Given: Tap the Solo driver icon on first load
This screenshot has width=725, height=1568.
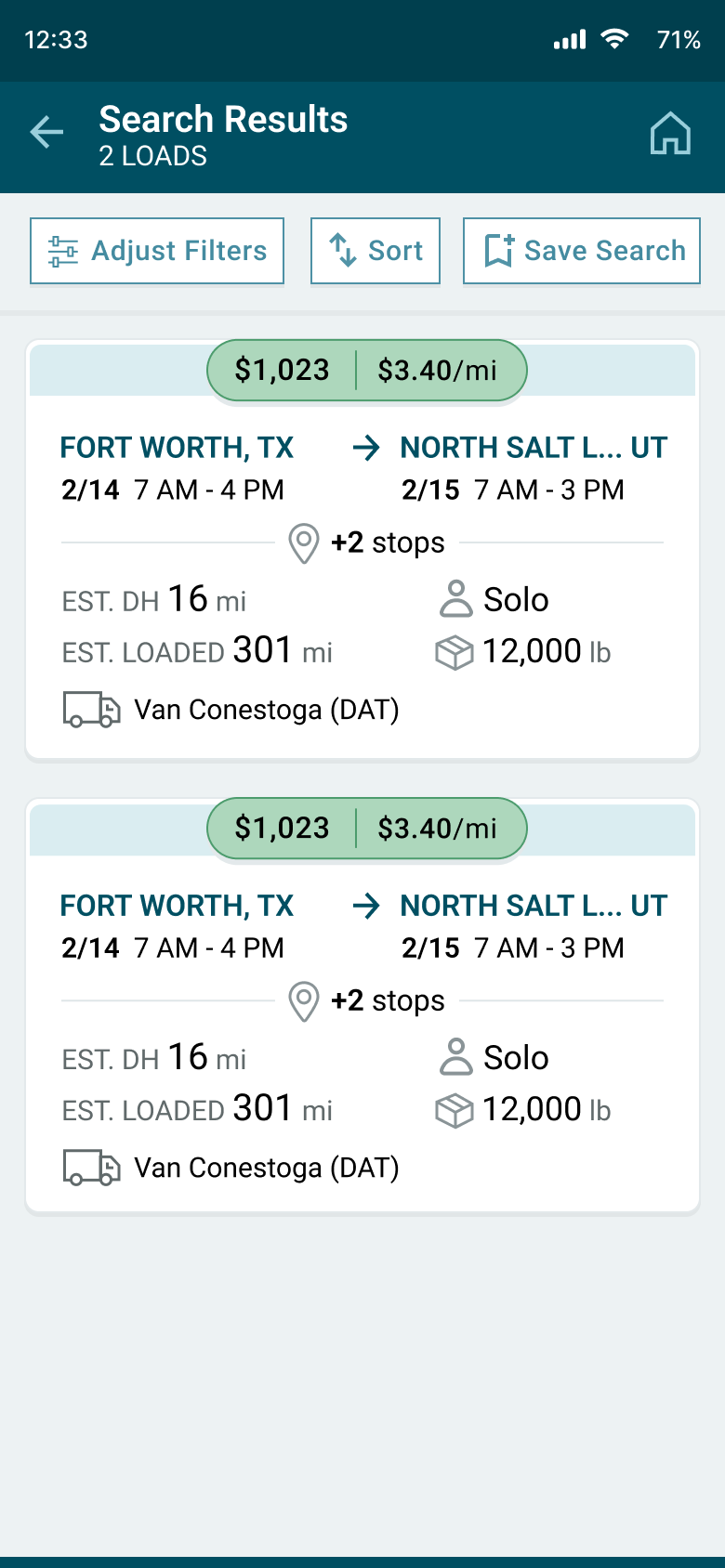Looking at the screenshot, I should pos(455,600).
